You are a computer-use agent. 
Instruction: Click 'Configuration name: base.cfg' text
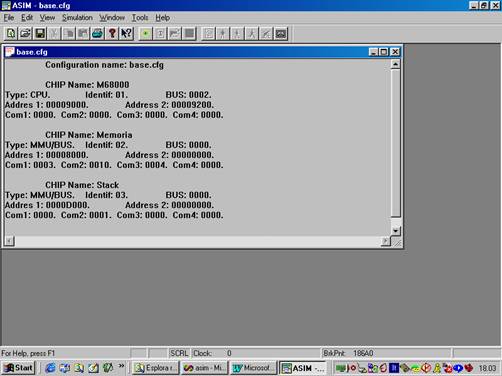(x=104, y=65)
